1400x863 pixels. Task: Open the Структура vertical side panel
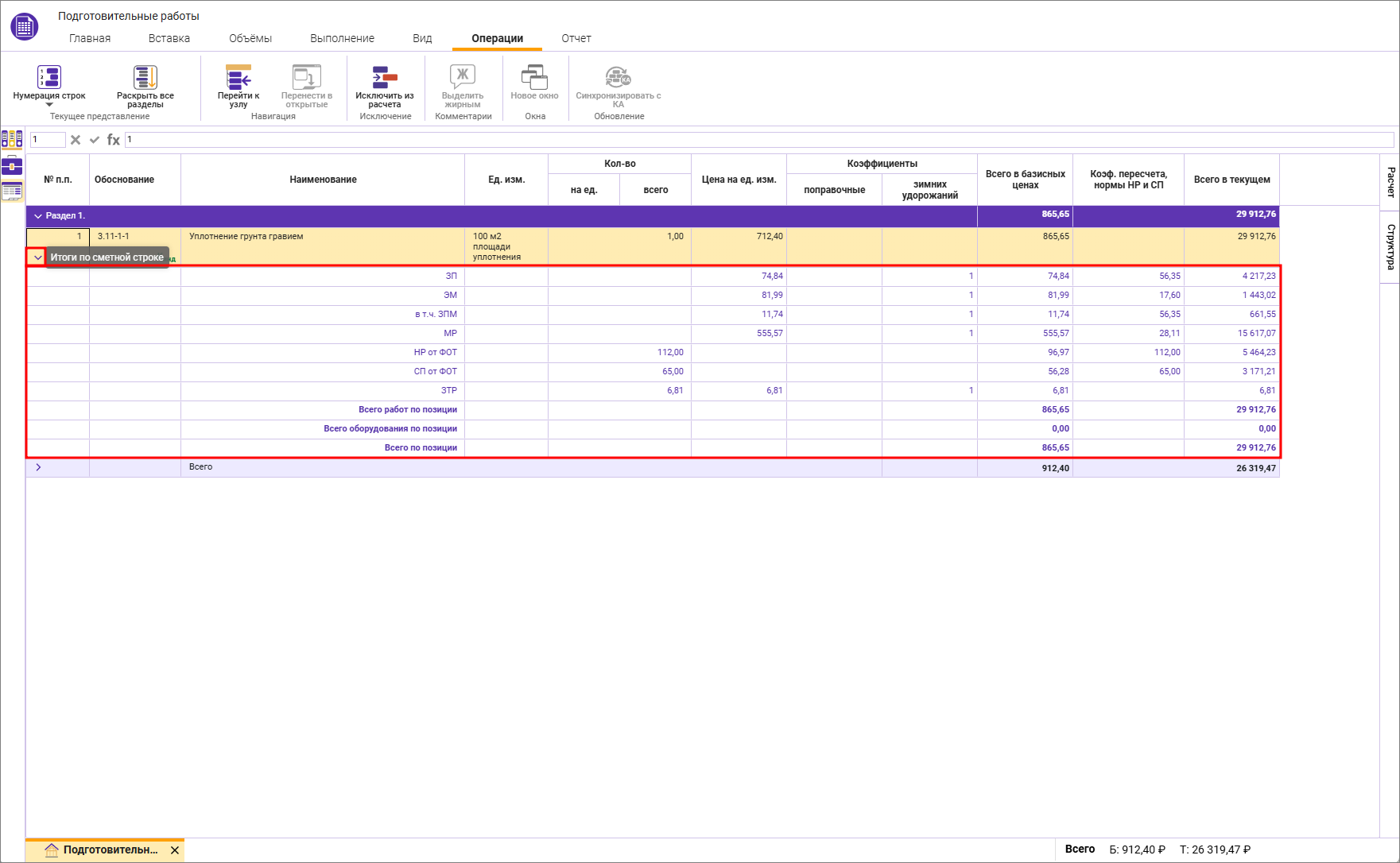(x=1390, y=246)
